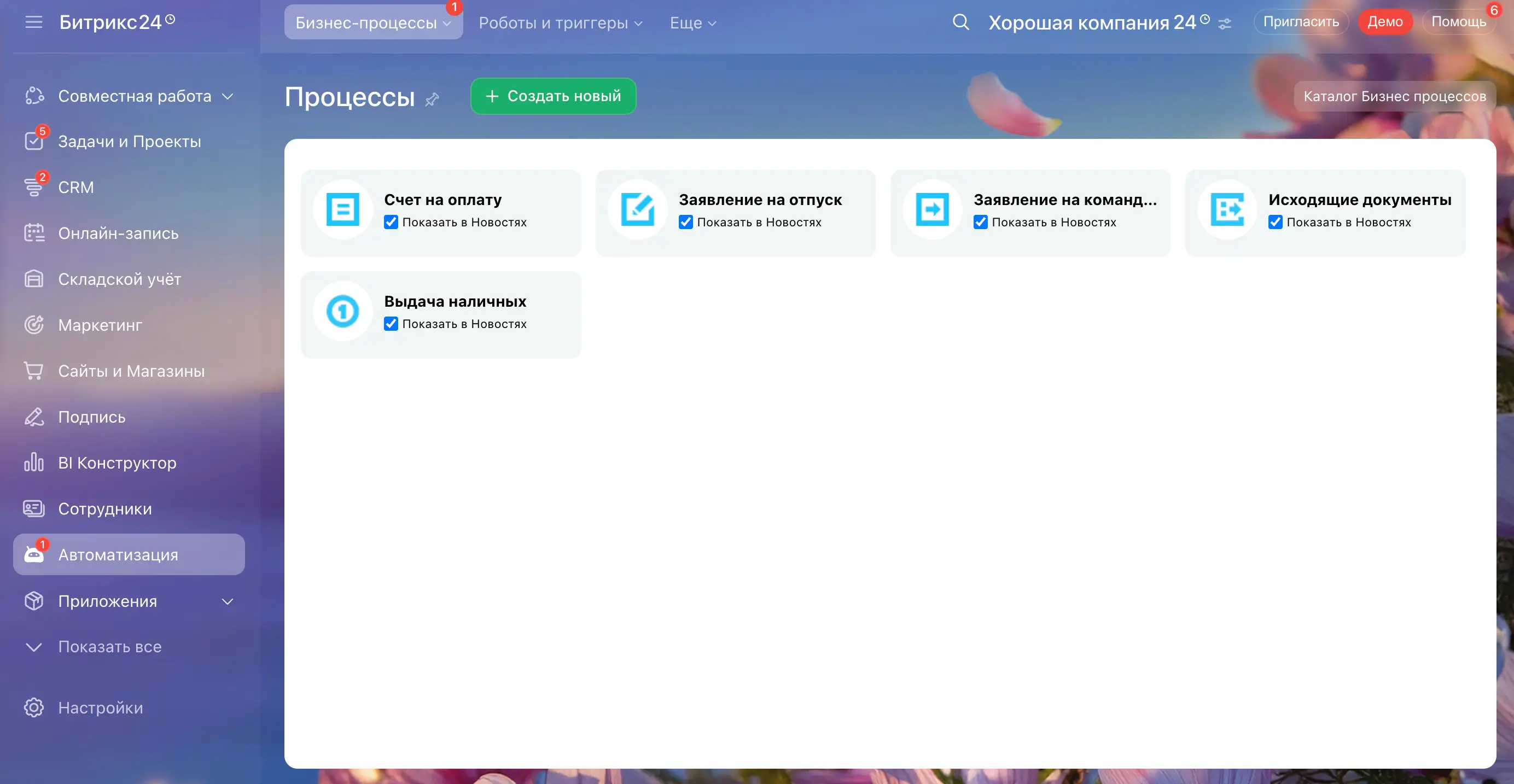1514x784 pixels.
Task: Expand the Приложения sidebar chevron
Action: 228,601
